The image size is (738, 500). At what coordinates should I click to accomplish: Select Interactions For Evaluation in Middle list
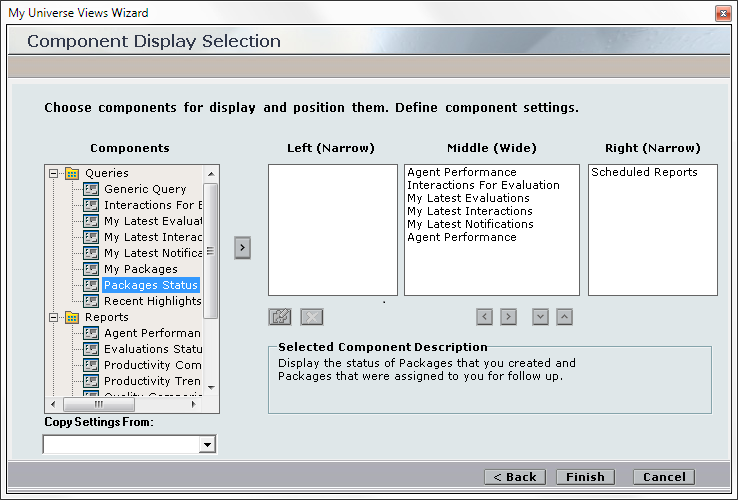[x=483, y=185]
